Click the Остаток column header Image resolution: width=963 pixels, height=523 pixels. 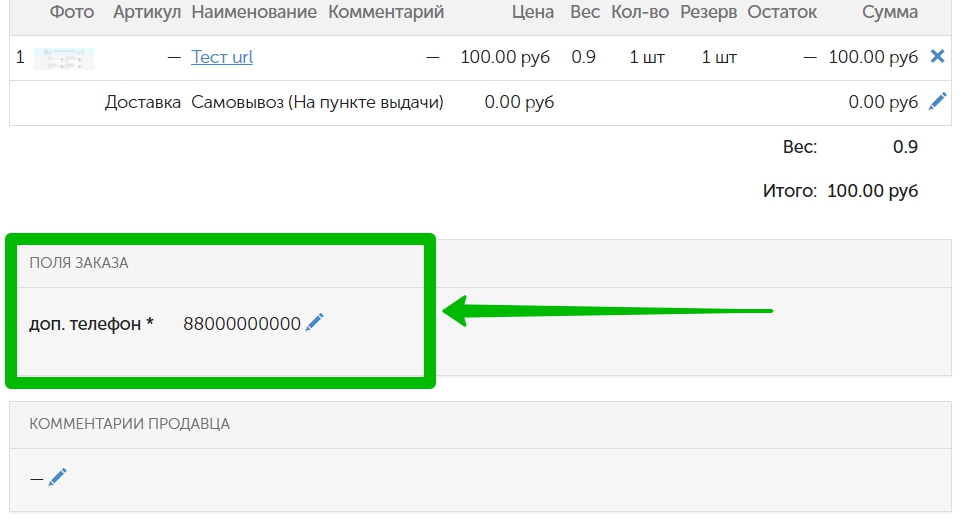pyautogui.click(x=782, y=12)
